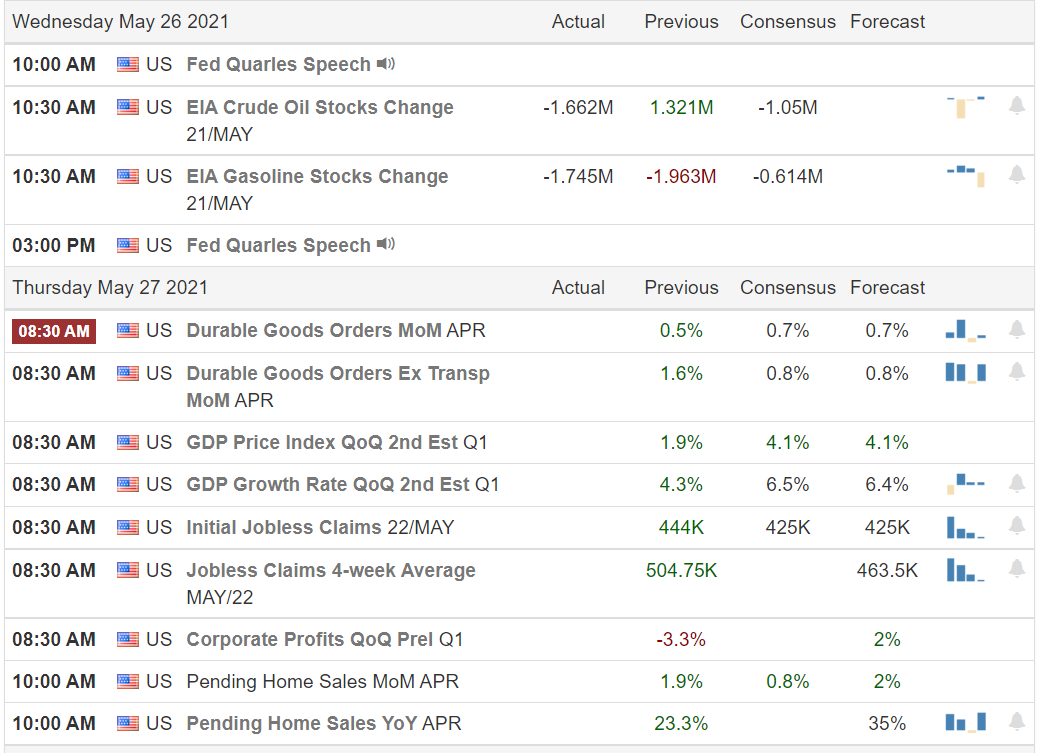Click the sparkline chart for EIA Gasoline Stocks Change

(963, 174)
